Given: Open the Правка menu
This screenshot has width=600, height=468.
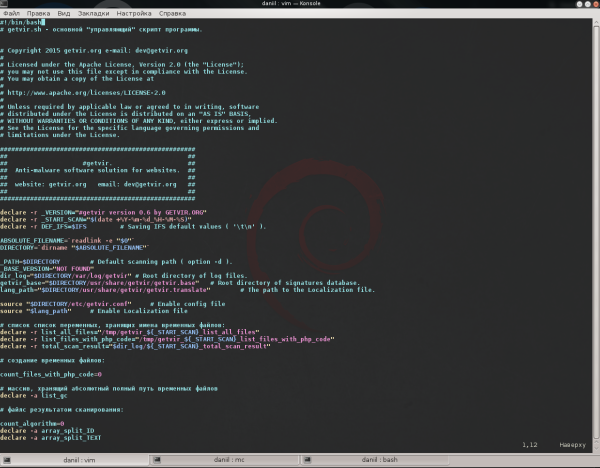Looking at the screenshot, I should (x=38, y=16).
